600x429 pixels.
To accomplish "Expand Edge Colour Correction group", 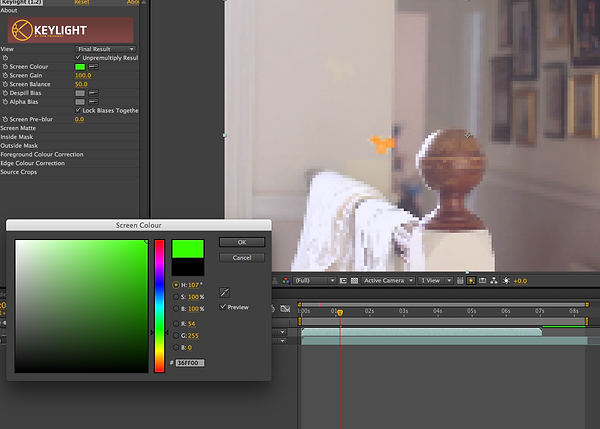I will (x=33, y=163).
